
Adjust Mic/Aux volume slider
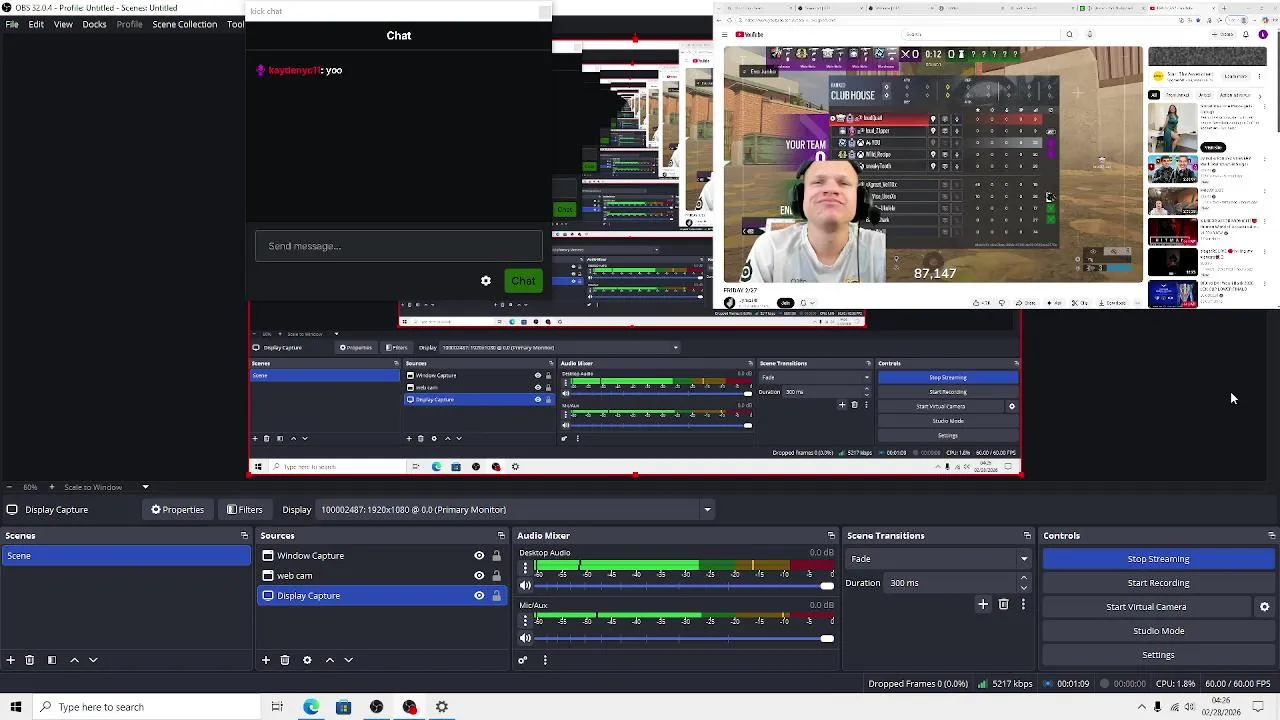(686, 638)
